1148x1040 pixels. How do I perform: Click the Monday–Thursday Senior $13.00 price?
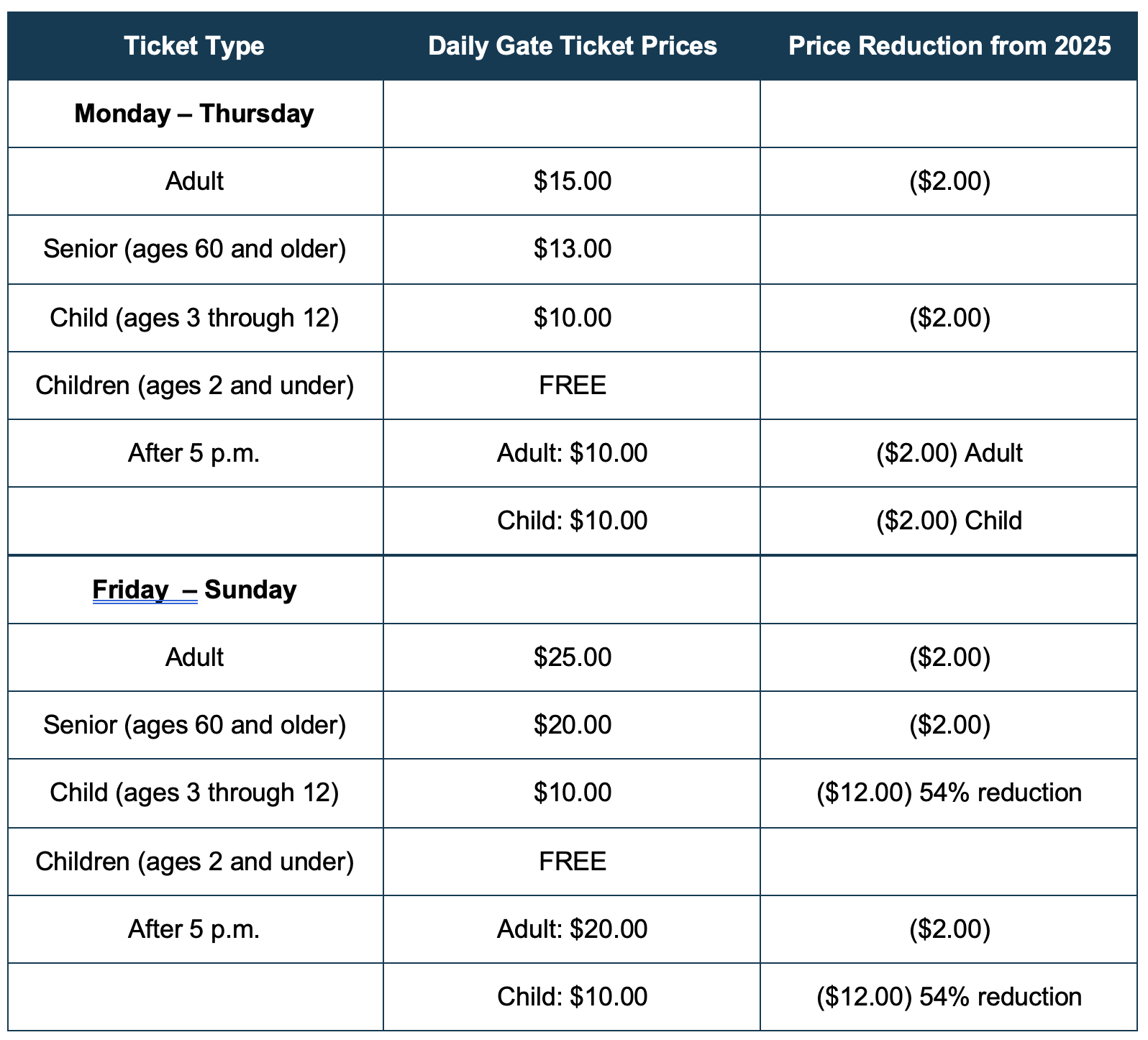tap(573, 249)
